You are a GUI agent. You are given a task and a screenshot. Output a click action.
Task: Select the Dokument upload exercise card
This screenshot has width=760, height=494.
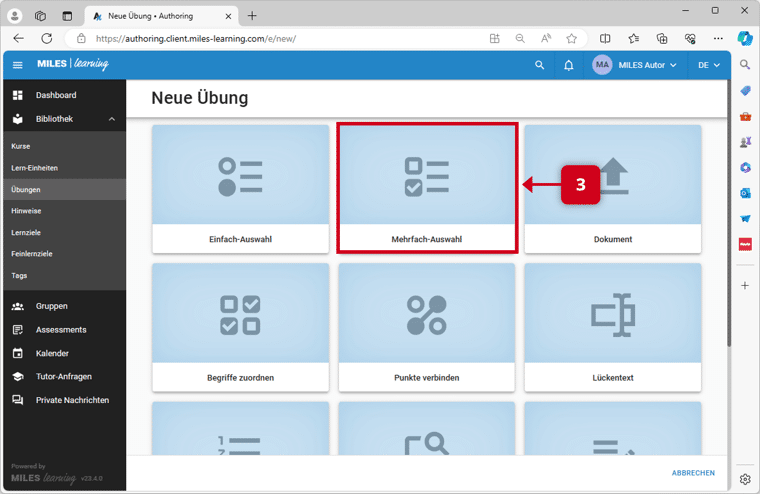(612, 188)
